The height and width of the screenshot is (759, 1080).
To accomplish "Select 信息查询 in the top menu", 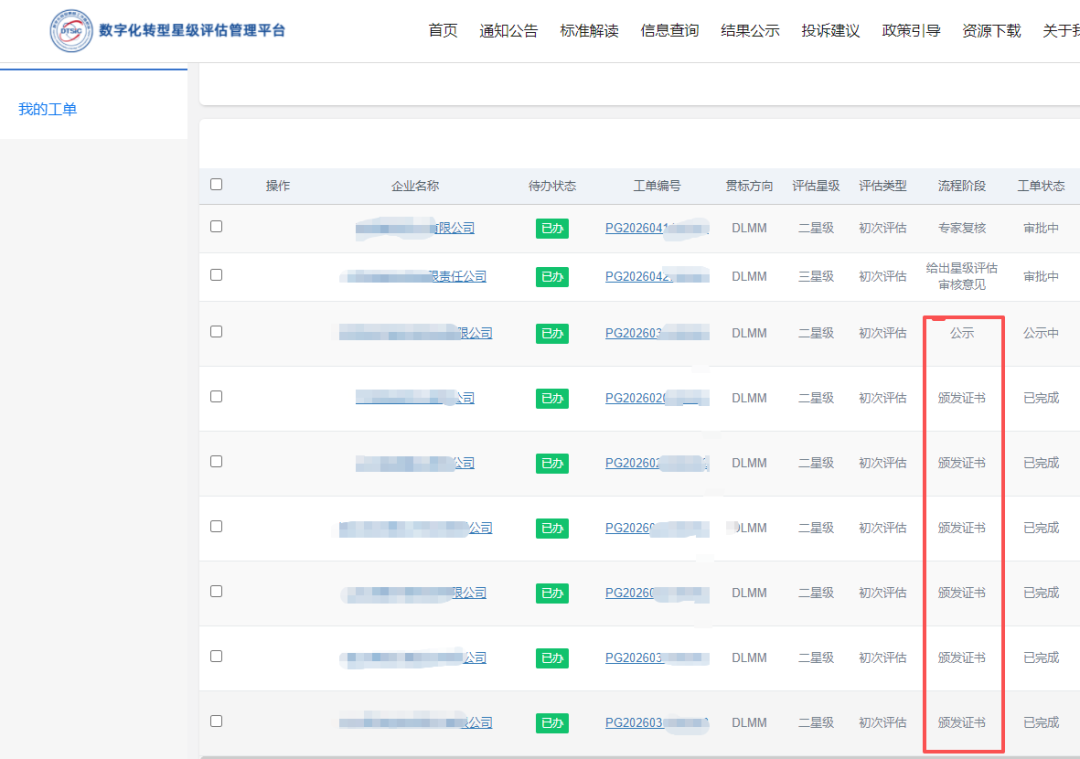I will pyautogui.click(x=669, y=30).
